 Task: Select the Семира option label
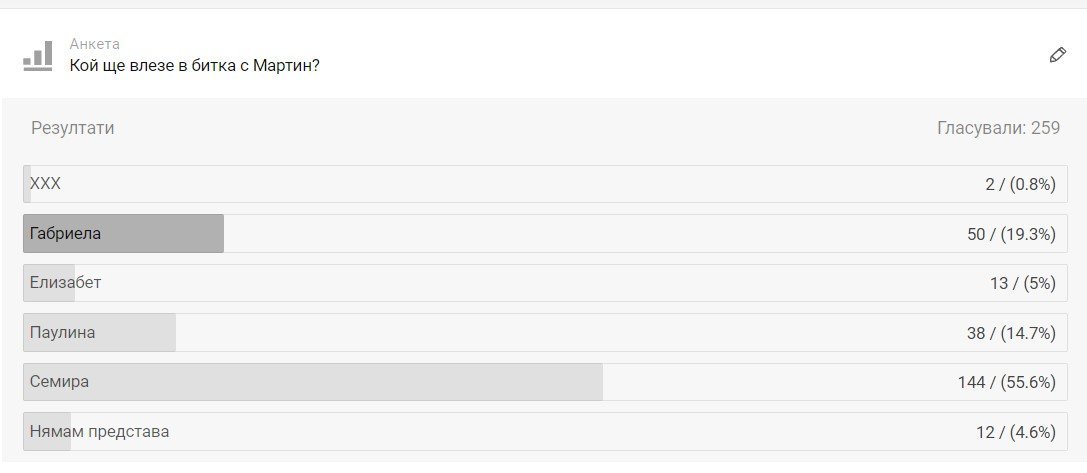point(60,382)
